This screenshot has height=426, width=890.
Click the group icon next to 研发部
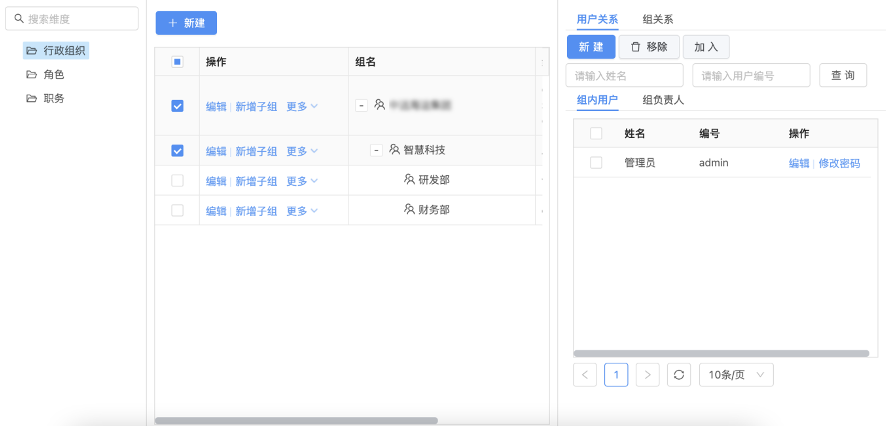point(409,179)
